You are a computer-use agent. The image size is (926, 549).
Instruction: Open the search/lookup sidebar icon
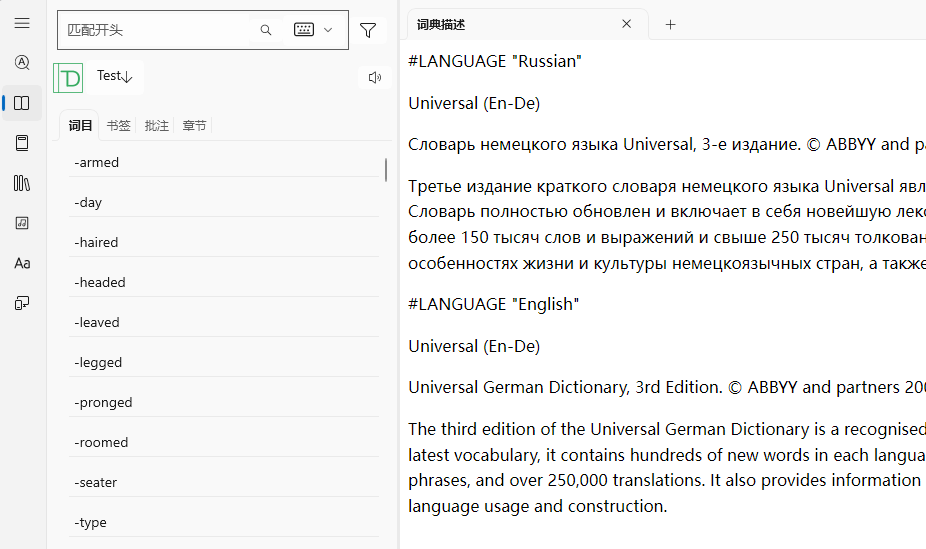(22, 63)
